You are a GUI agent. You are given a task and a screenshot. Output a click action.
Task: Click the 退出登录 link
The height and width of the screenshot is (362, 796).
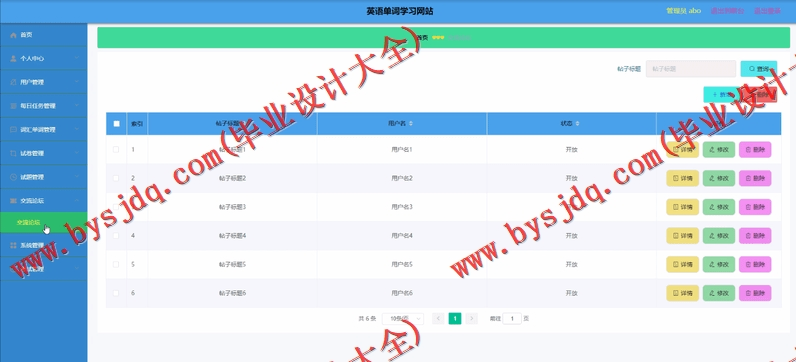pyautogui.click(x=768, y=11)
